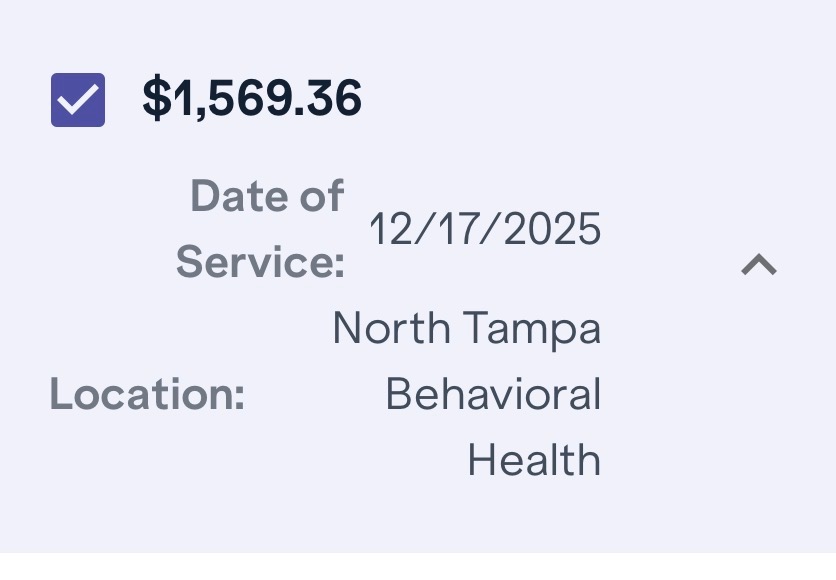The width and height of the screenshot is (836, 580).
Task: Click the word Behavioral in location
Action: pyautogui.click(x=493, y=394)
